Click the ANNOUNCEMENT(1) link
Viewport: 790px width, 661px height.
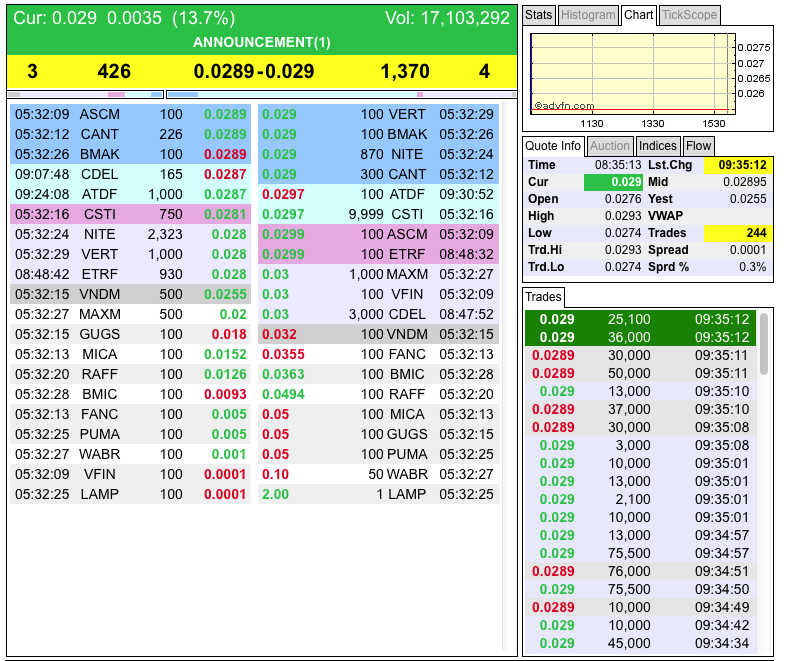261,42
